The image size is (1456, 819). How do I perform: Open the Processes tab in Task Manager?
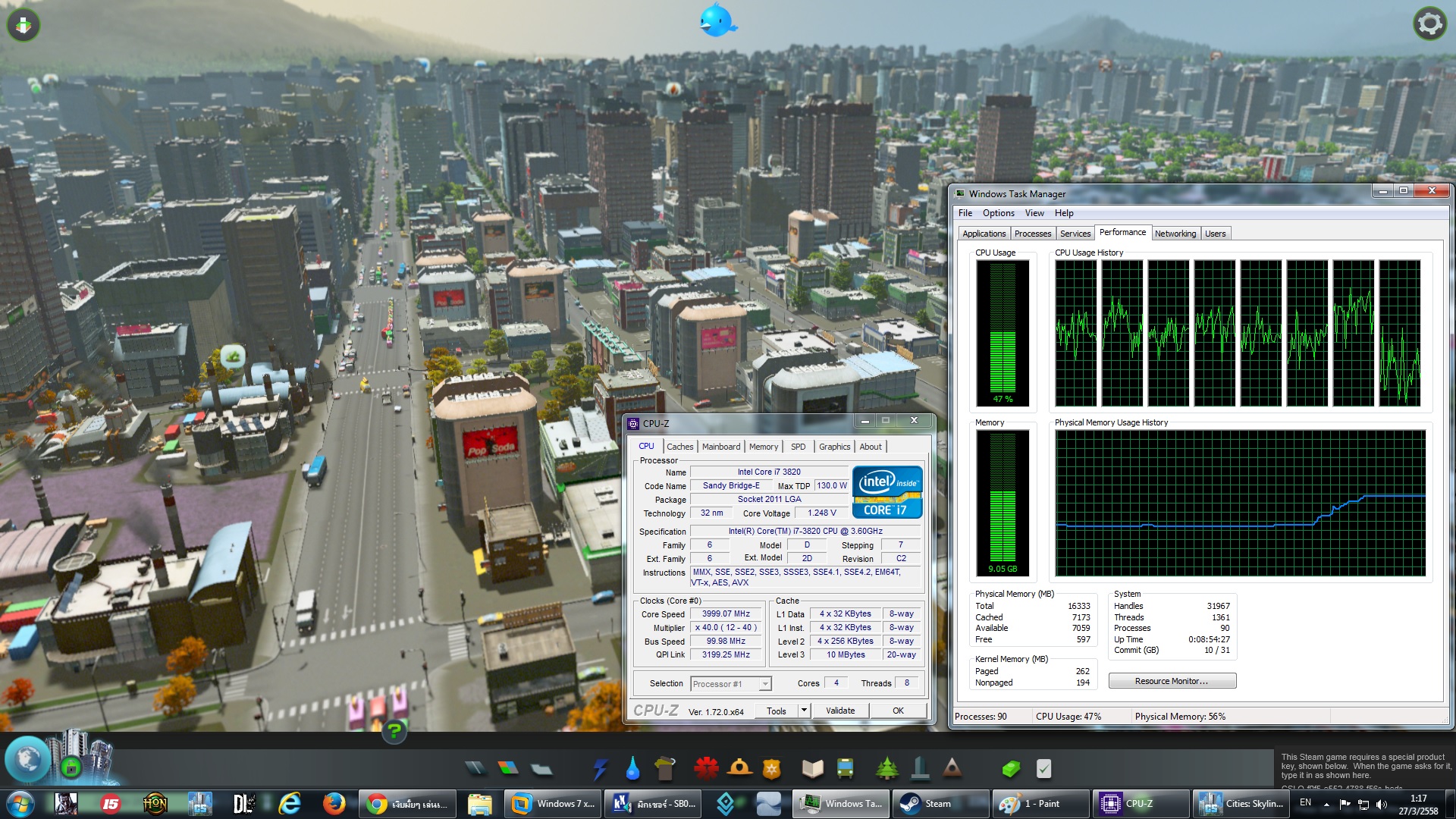click(1032, 234)
